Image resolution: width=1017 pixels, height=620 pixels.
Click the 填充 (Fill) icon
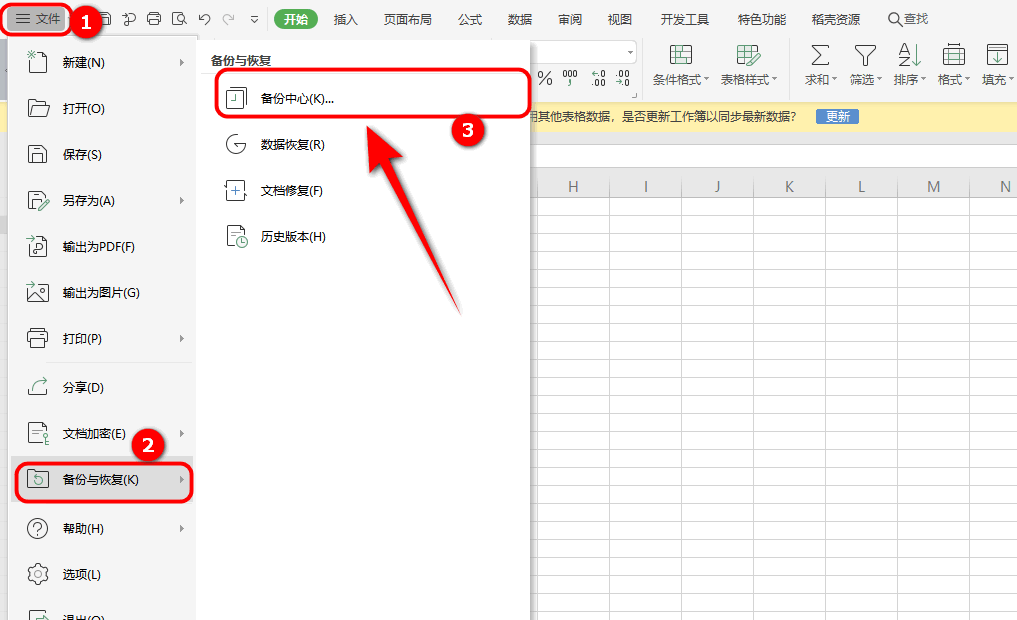point(995,55)
